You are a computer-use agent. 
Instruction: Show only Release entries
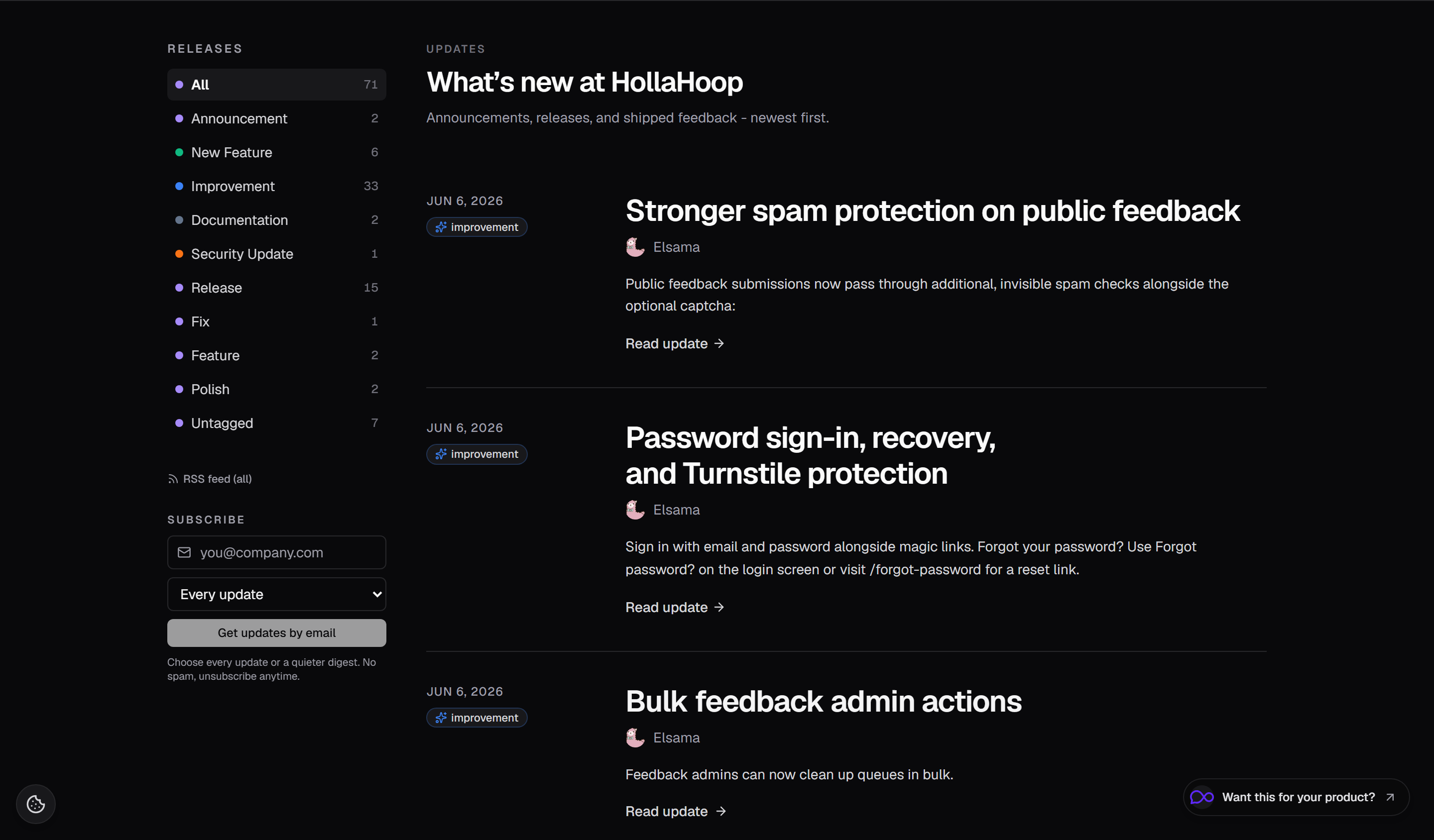276,288
